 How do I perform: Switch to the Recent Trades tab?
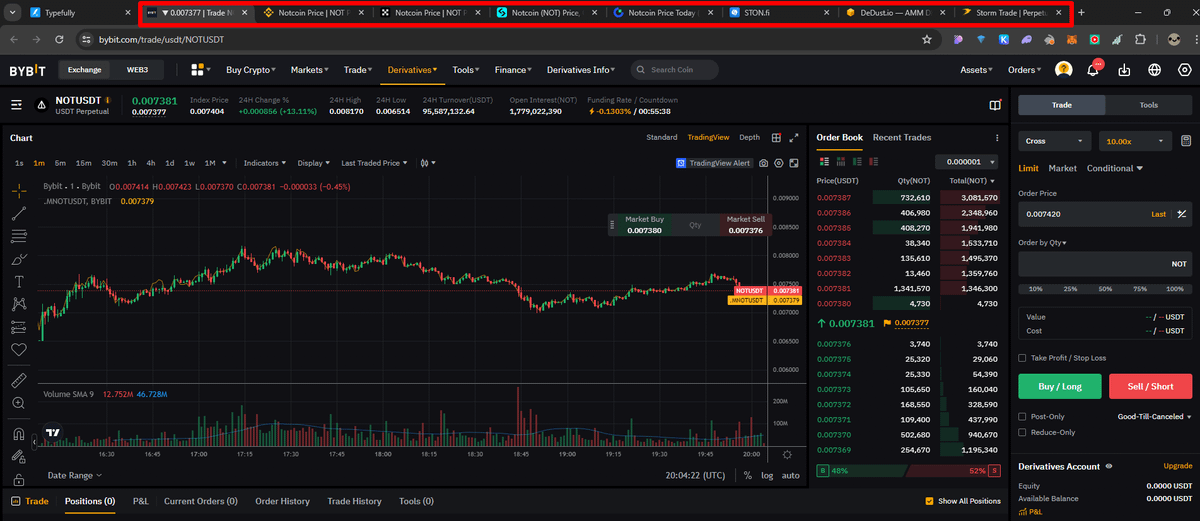pyautogui.click(x=902, y=137)
